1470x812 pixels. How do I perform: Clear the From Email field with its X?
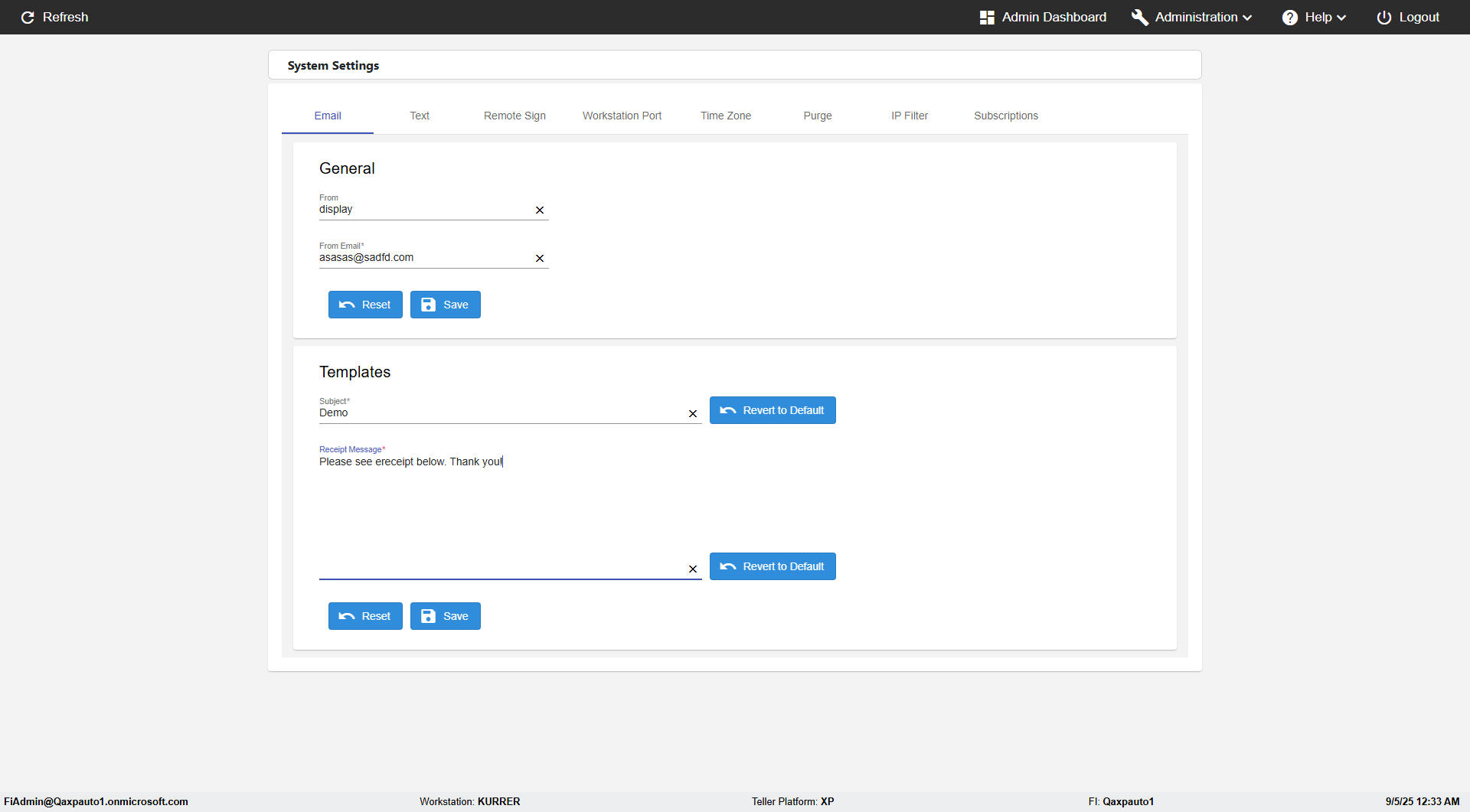540,259
